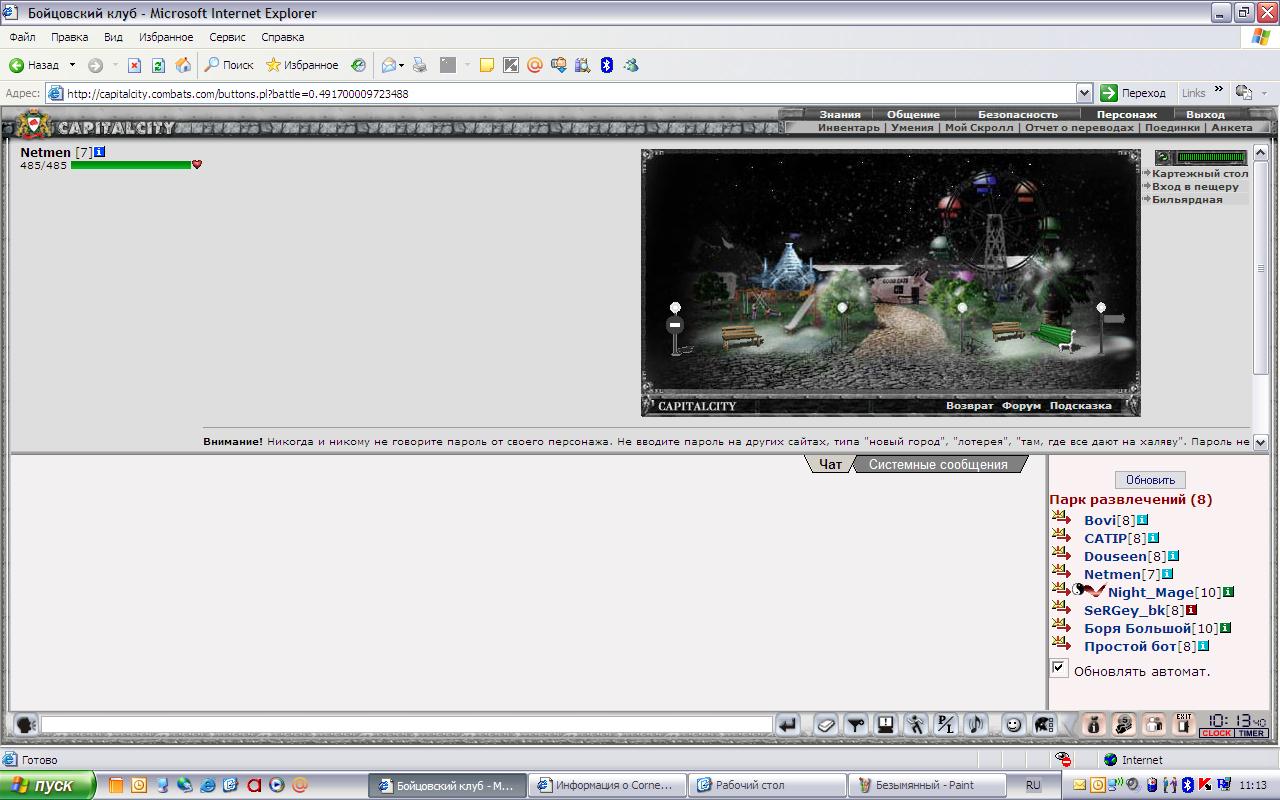The image size is (1280, 800).
Task: Open info icon for Боря Большой
Action: point(1225,628)
